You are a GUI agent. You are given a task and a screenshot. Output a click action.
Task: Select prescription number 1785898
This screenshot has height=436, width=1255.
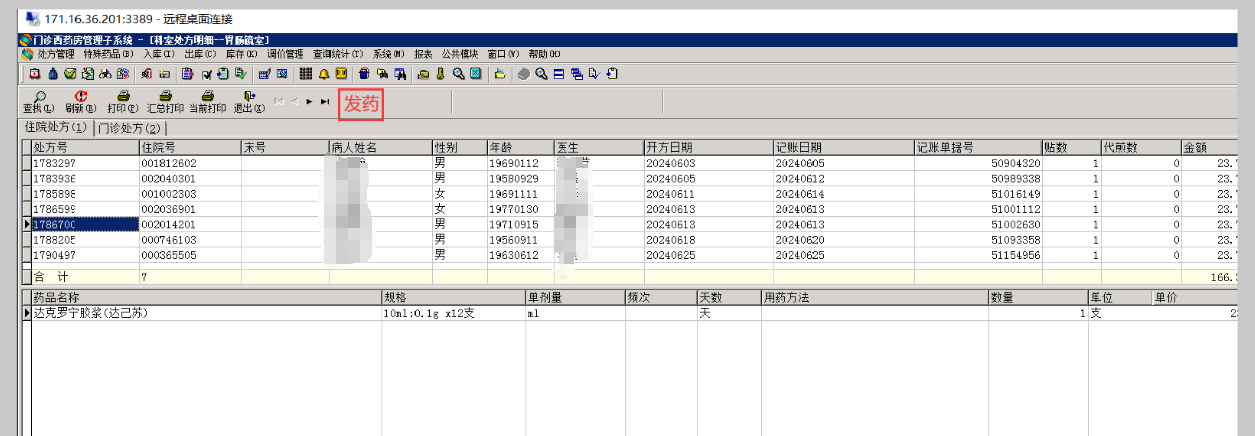coord(84,194)
